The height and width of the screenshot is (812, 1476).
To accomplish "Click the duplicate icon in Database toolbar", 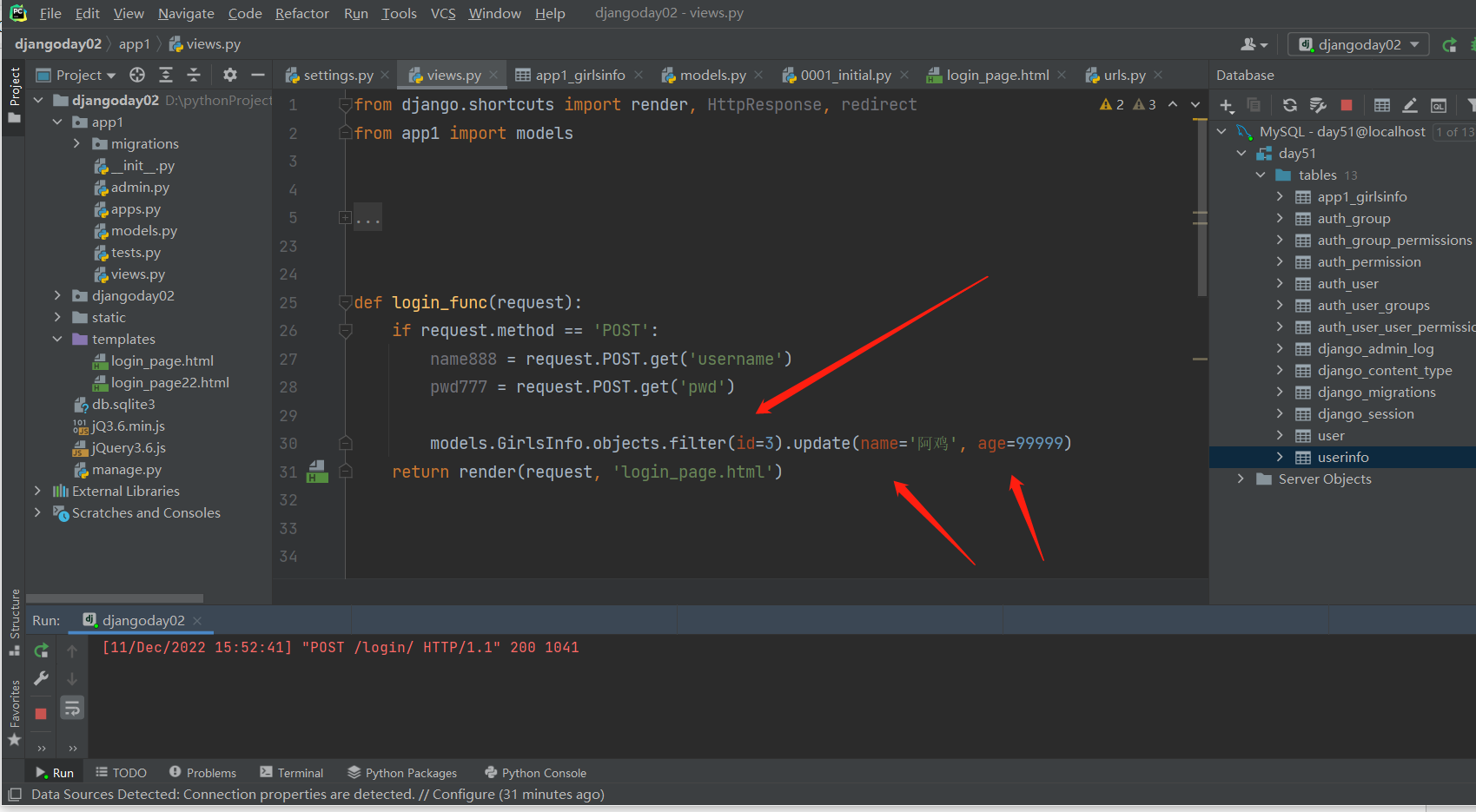I will coord(1254,106).
